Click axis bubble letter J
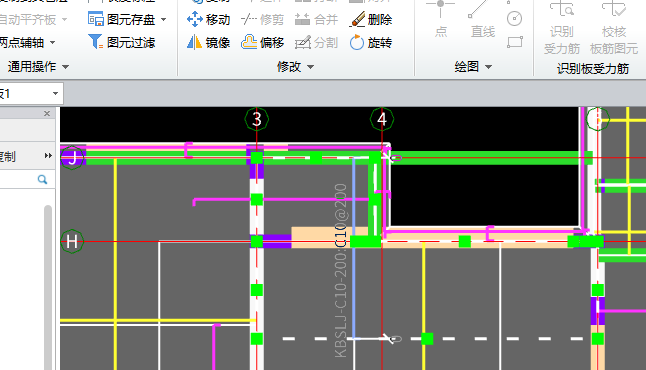This screenshot has width=646, height=370. pyautogui.click(x=73, y=157)
